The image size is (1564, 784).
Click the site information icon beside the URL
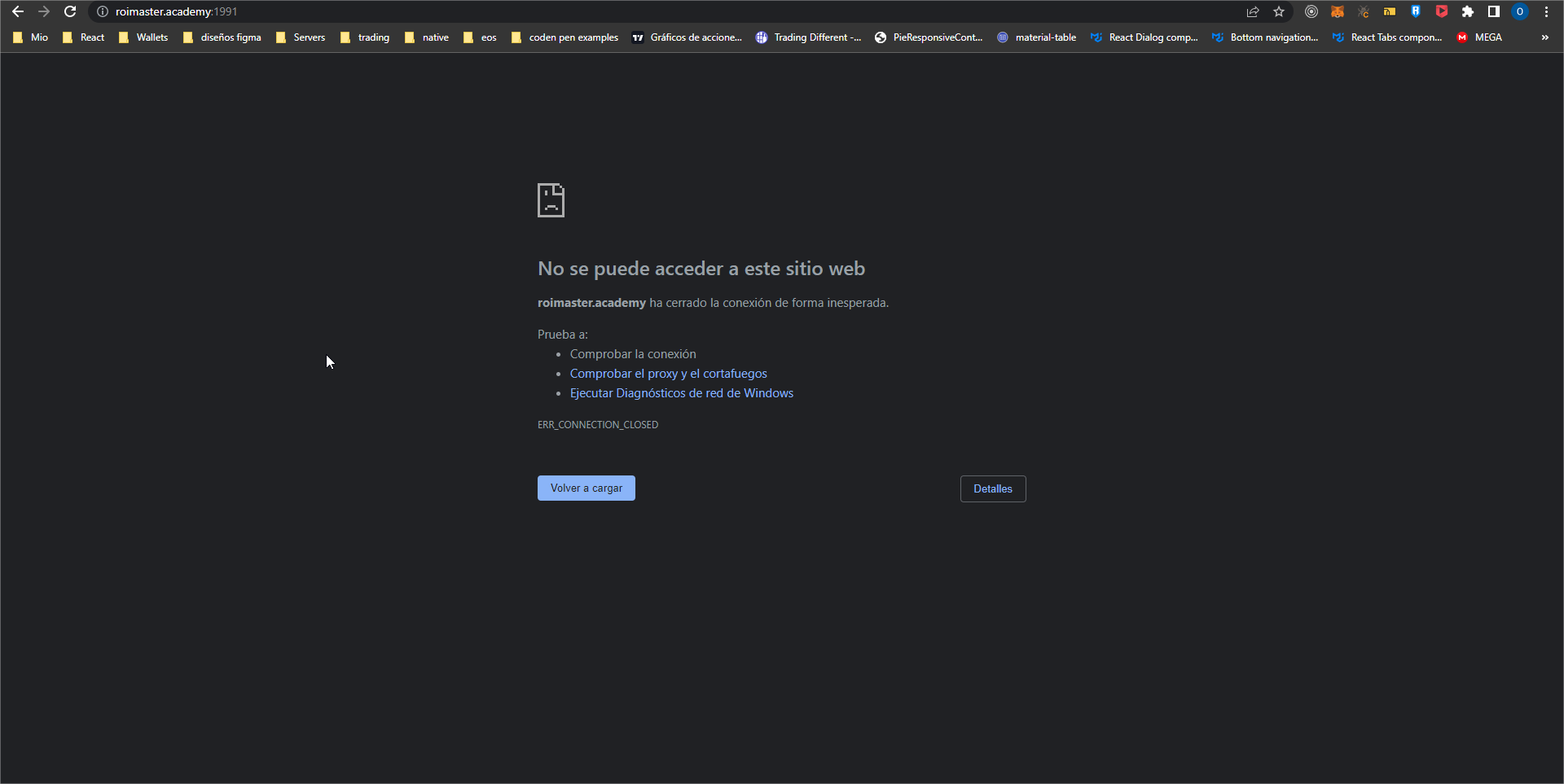[x=102, y=11]
